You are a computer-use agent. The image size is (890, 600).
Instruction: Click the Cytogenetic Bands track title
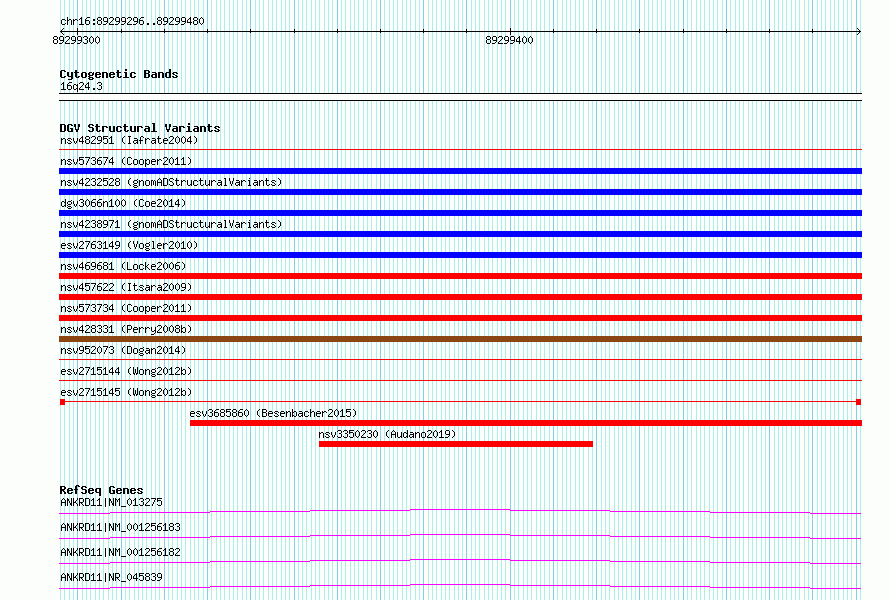pos(119,74)
